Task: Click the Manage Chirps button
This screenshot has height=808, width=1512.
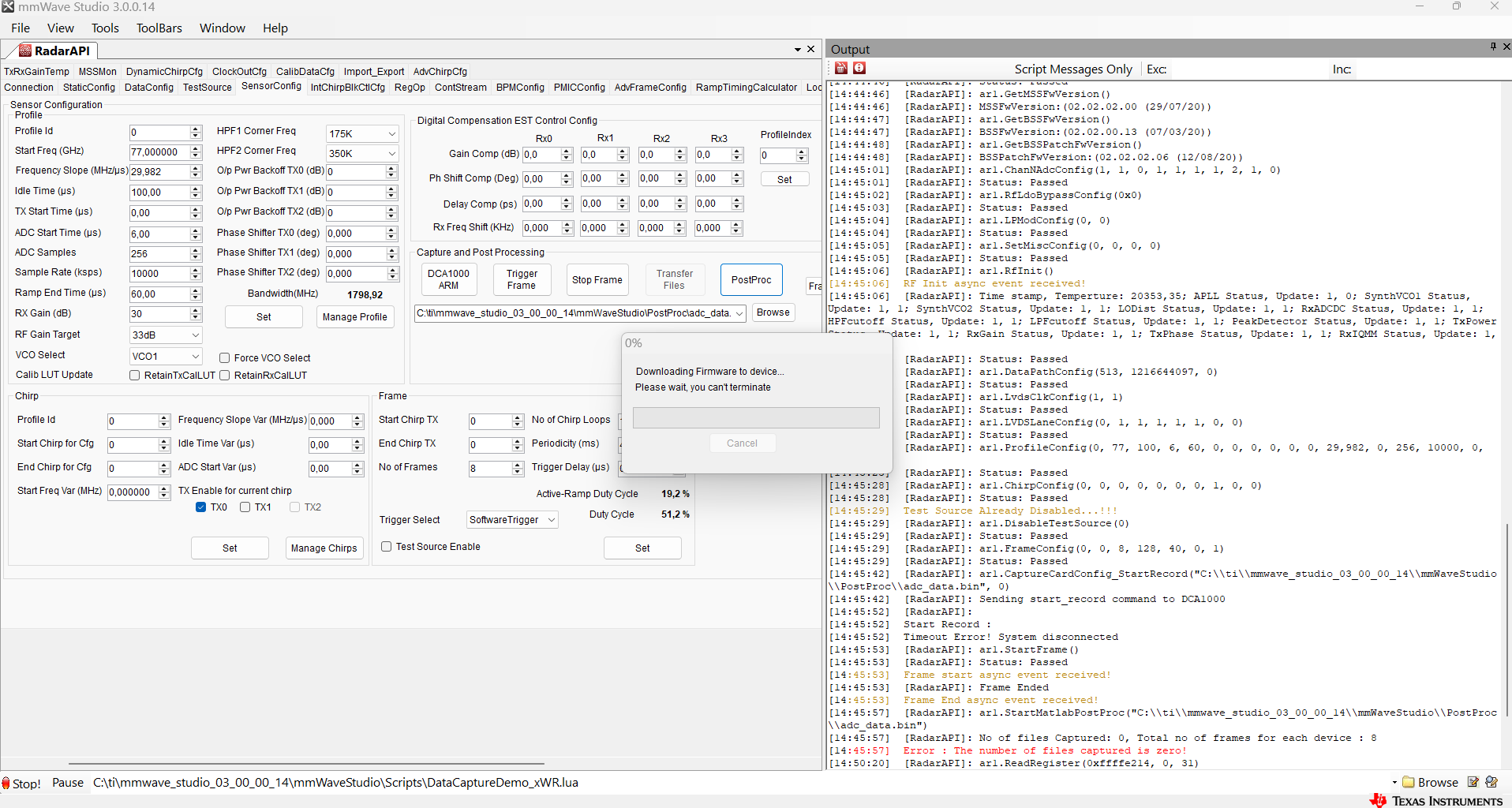Action: click(x=324, y=548)
